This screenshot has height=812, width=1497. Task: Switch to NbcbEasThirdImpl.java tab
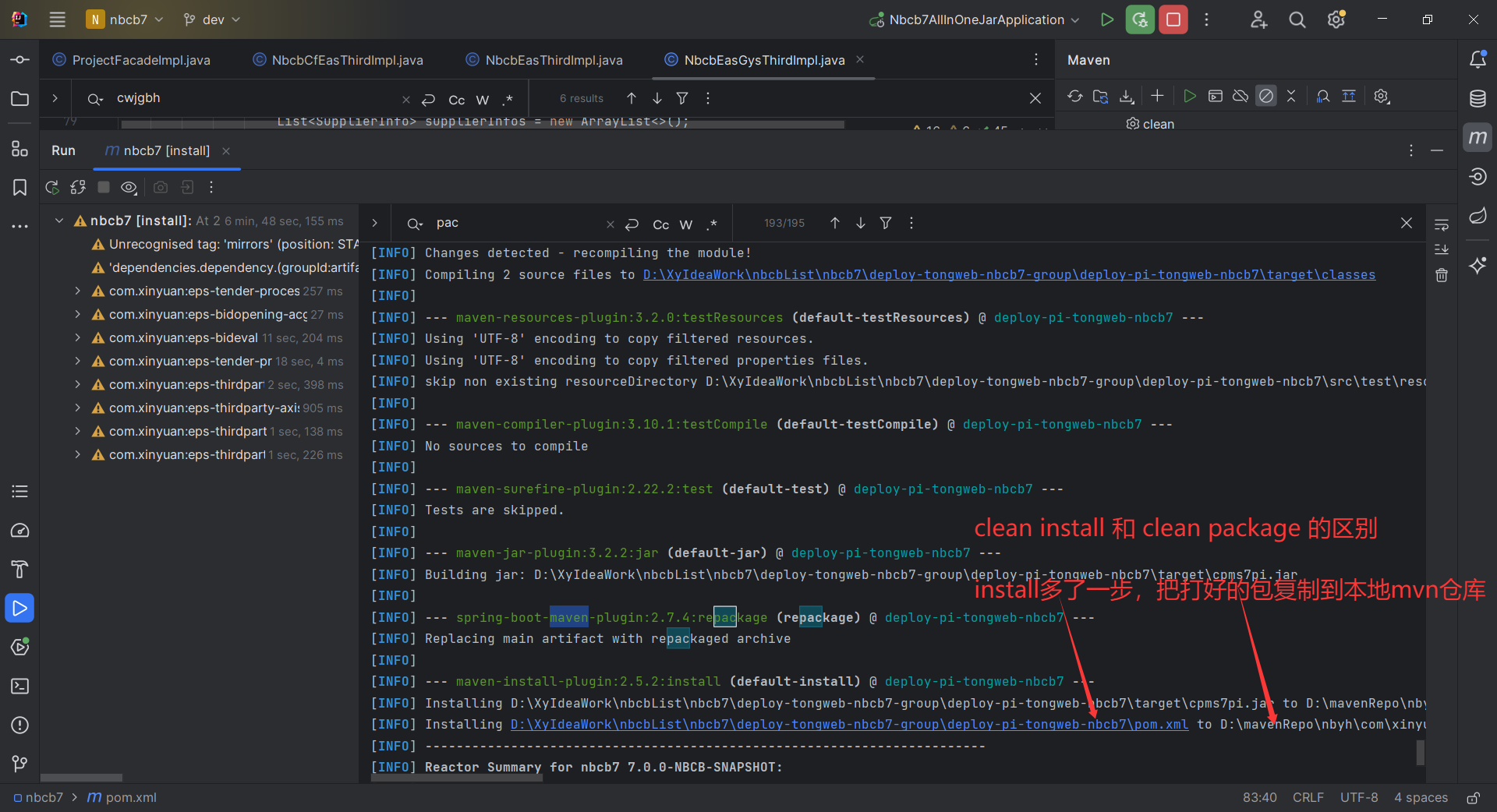coord(543,60)
